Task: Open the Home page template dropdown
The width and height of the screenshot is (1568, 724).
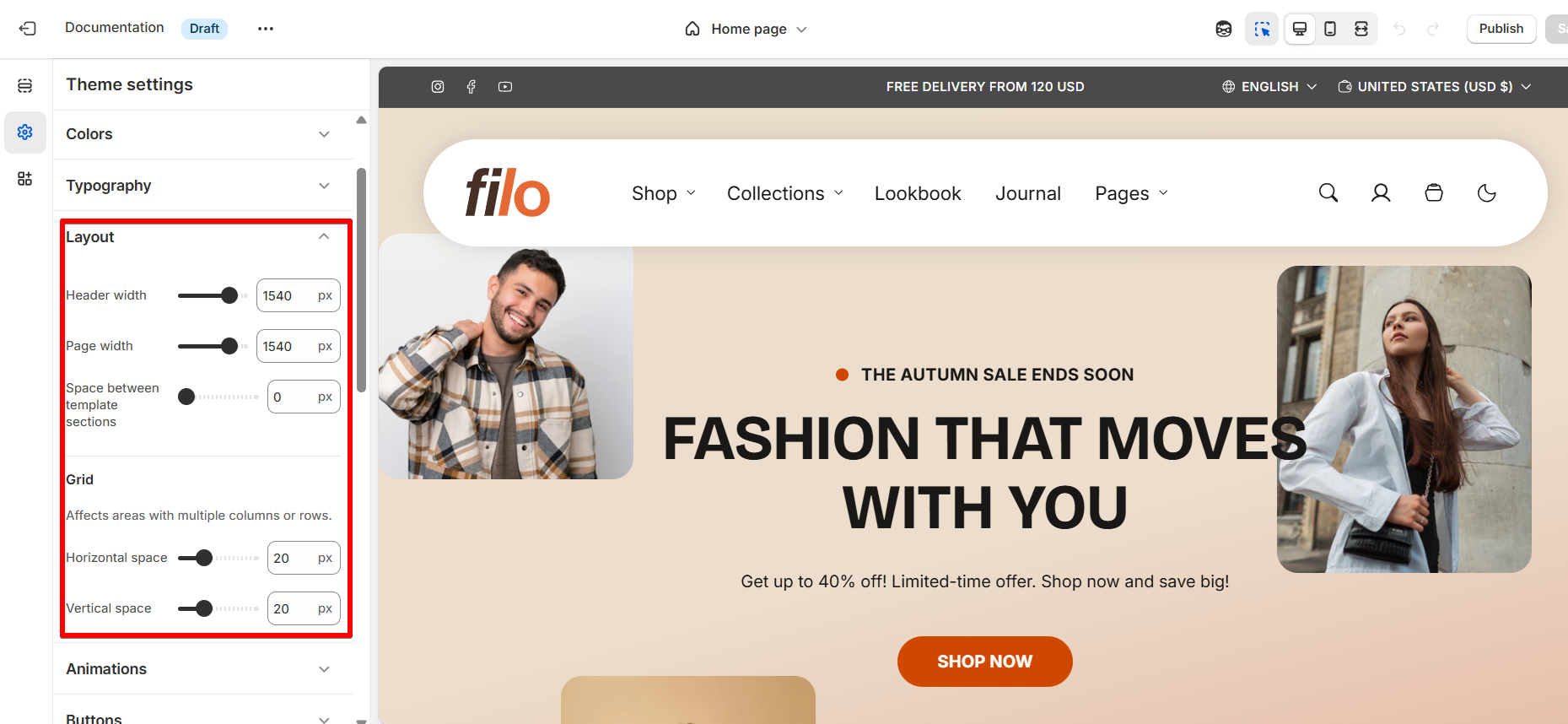Action: coord(746,29)
